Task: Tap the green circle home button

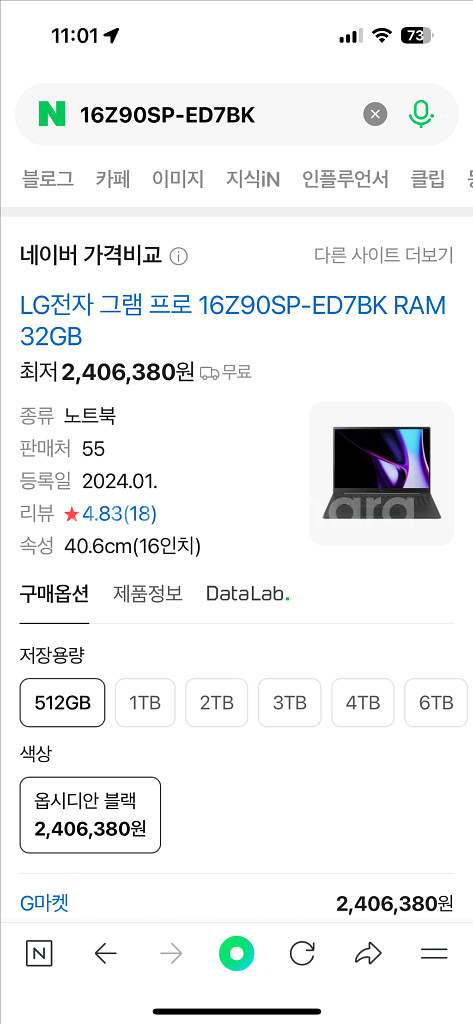Action: [x=236, y=954]
